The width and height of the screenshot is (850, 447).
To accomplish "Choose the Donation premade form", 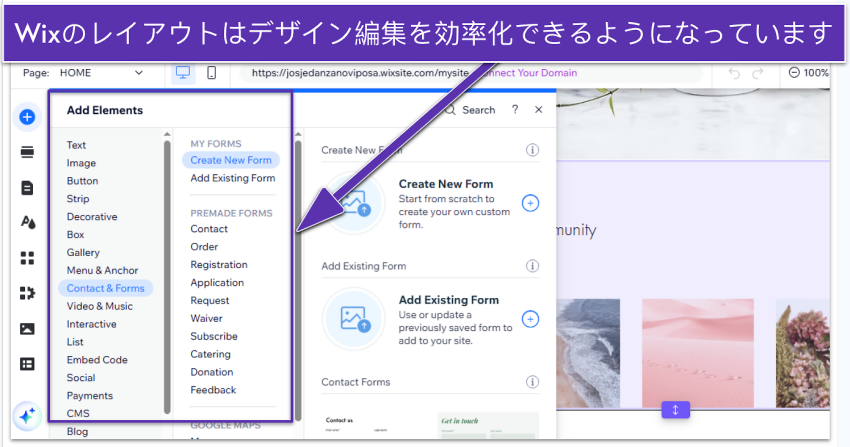I will pos(211,372).
